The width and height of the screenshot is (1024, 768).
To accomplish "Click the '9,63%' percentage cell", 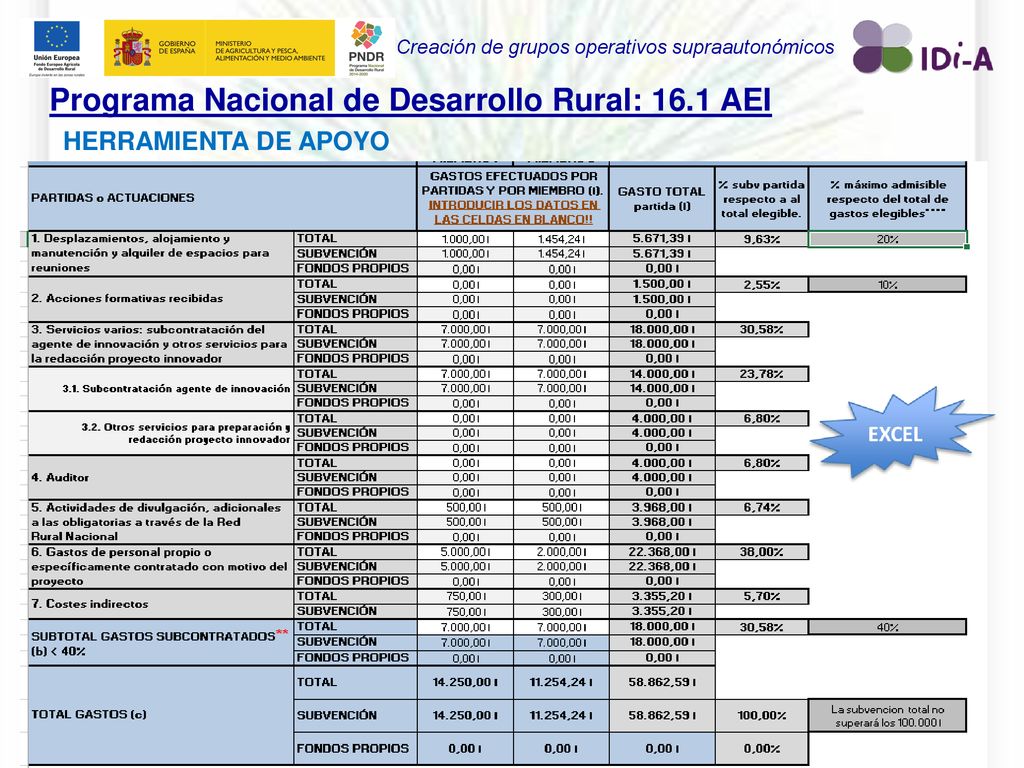I will 761,239.
